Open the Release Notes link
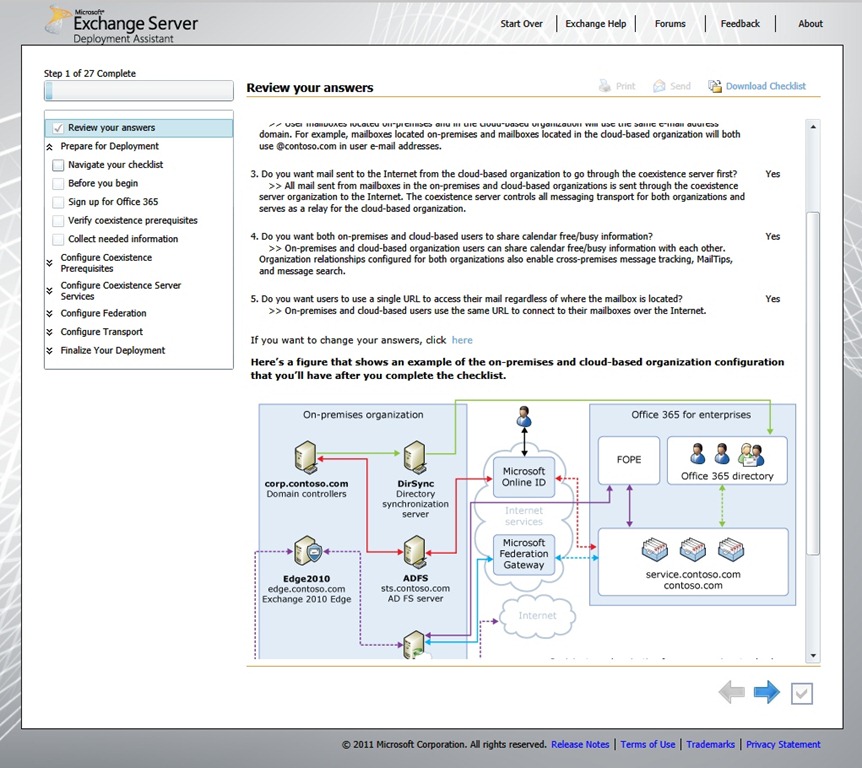Screen dimensions: 862x768 point(580,744)
